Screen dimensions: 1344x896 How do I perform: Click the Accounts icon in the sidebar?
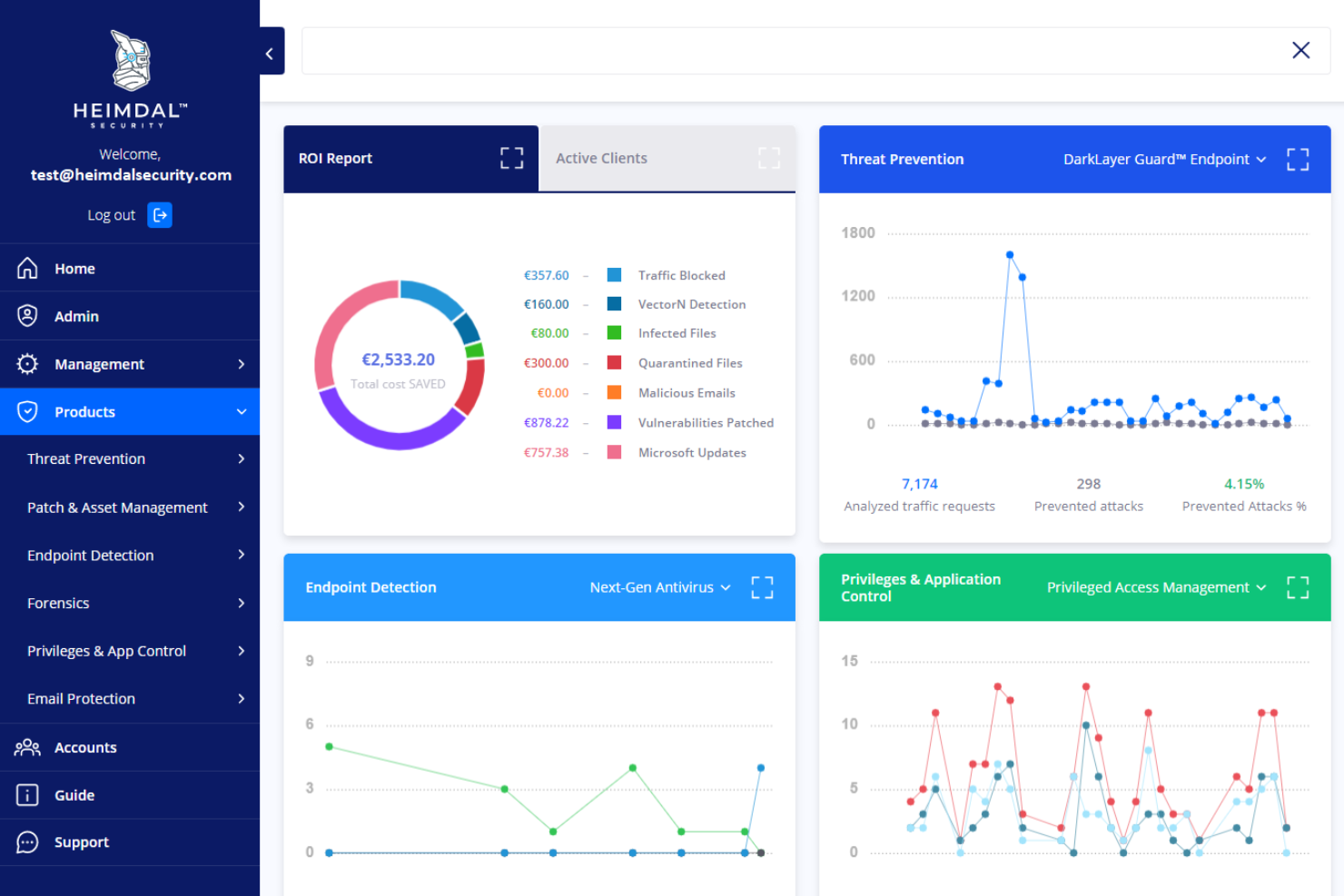(27, 747)
